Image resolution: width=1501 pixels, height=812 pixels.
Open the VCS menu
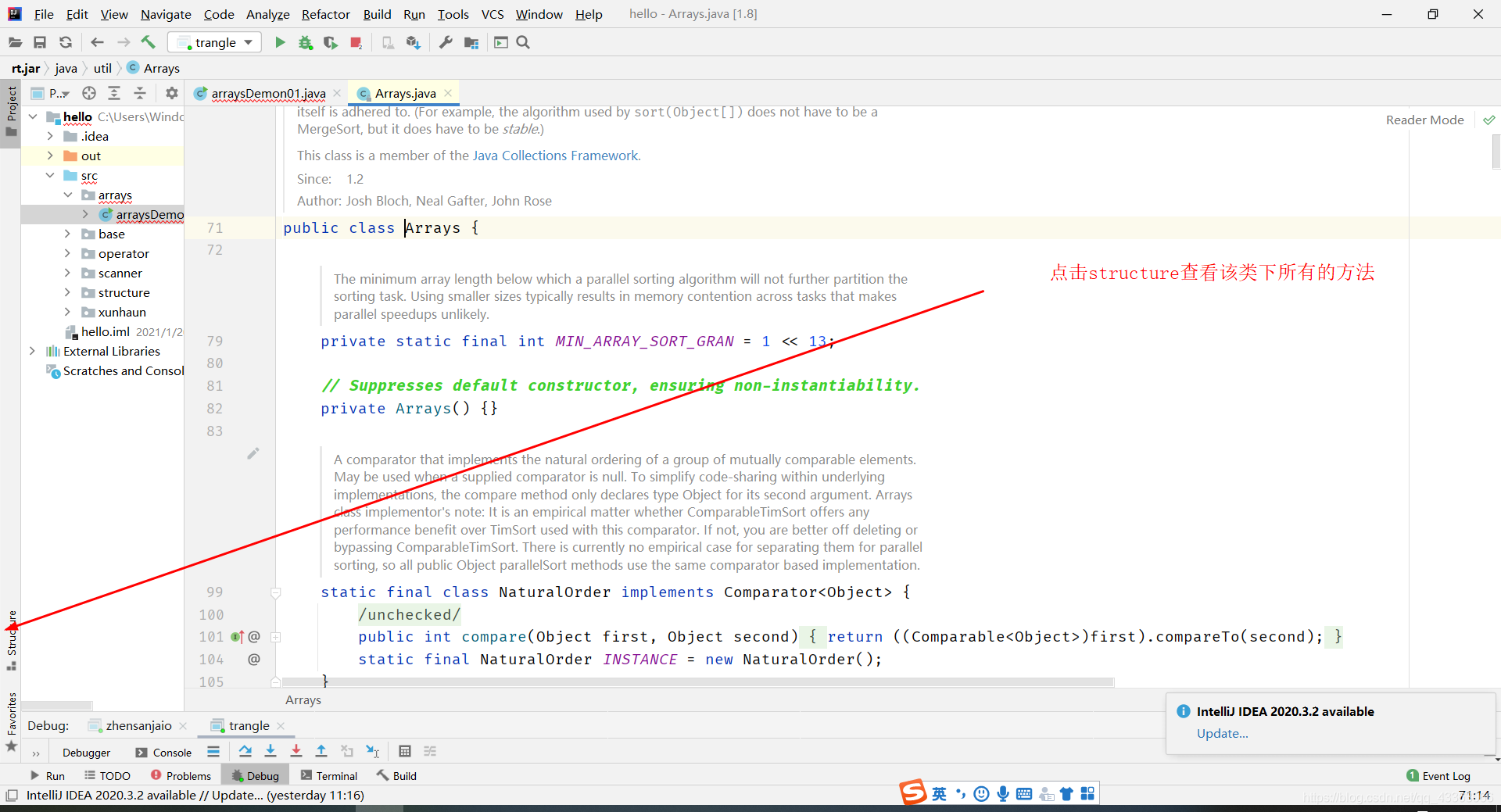(493, 14)
